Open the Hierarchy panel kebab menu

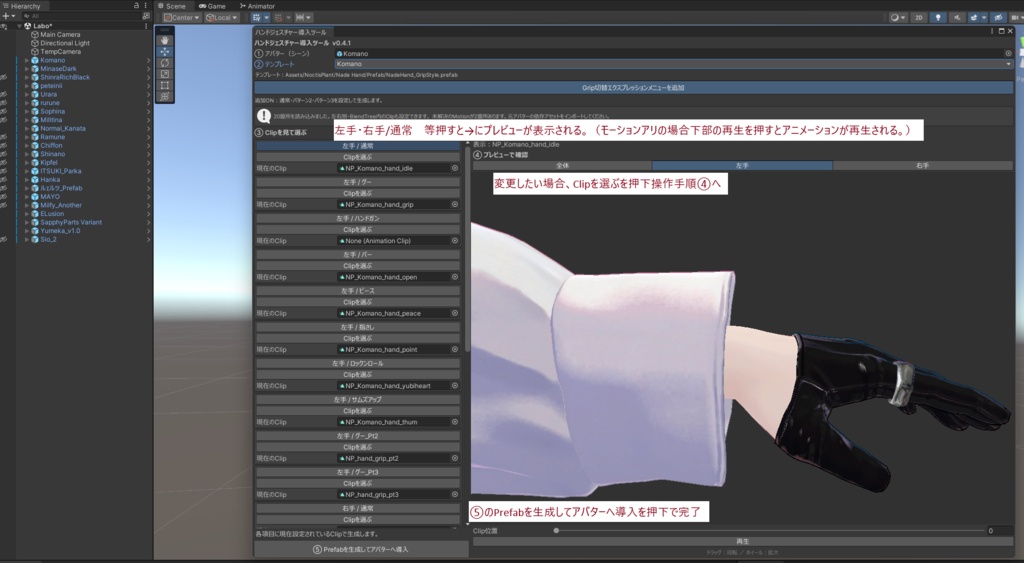tap(146, 5)
